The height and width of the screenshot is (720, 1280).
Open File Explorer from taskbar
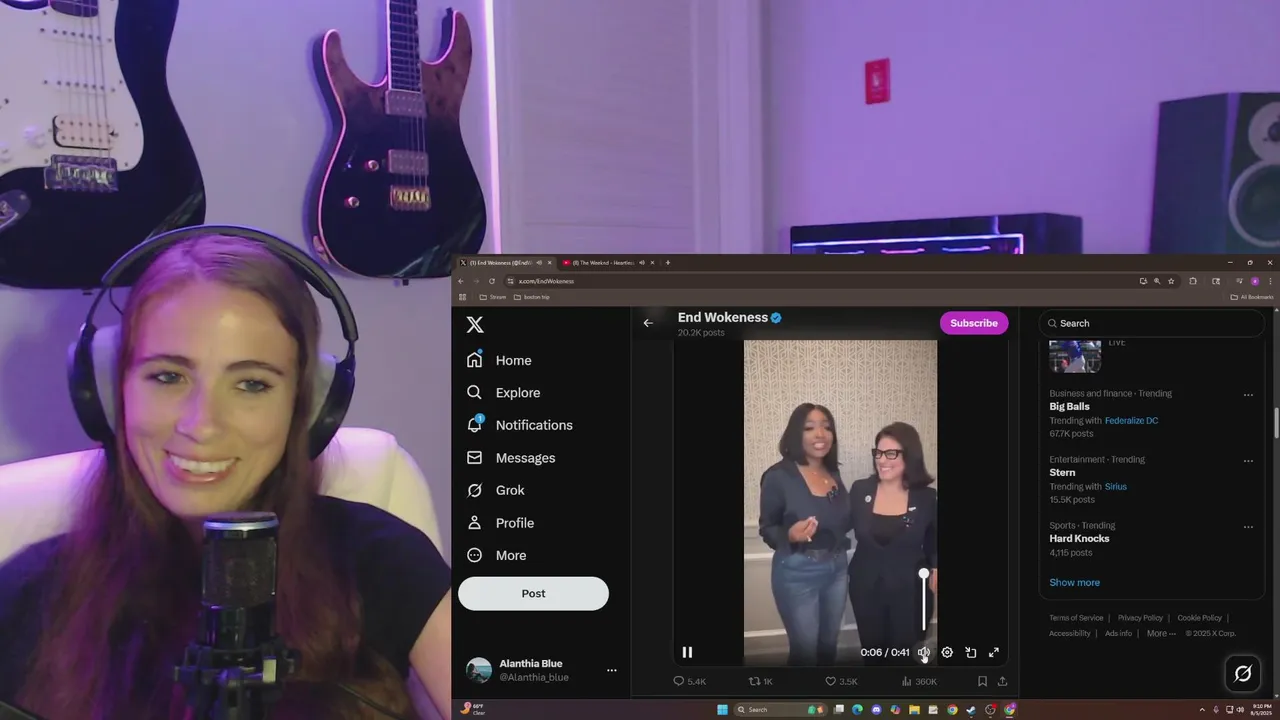pyautogui.click(x=914, y=710)
